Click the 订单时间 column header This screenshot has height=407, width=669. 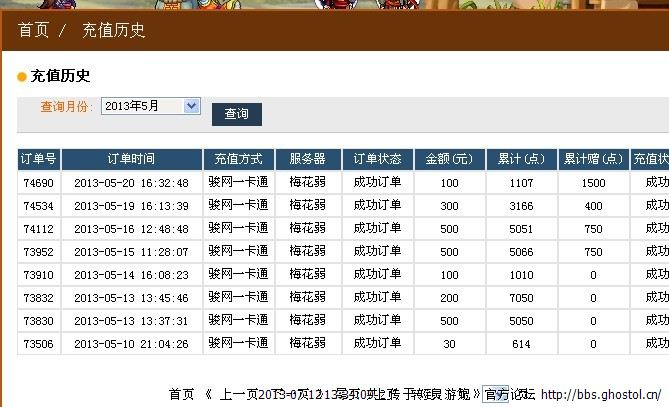coord(131,159)
